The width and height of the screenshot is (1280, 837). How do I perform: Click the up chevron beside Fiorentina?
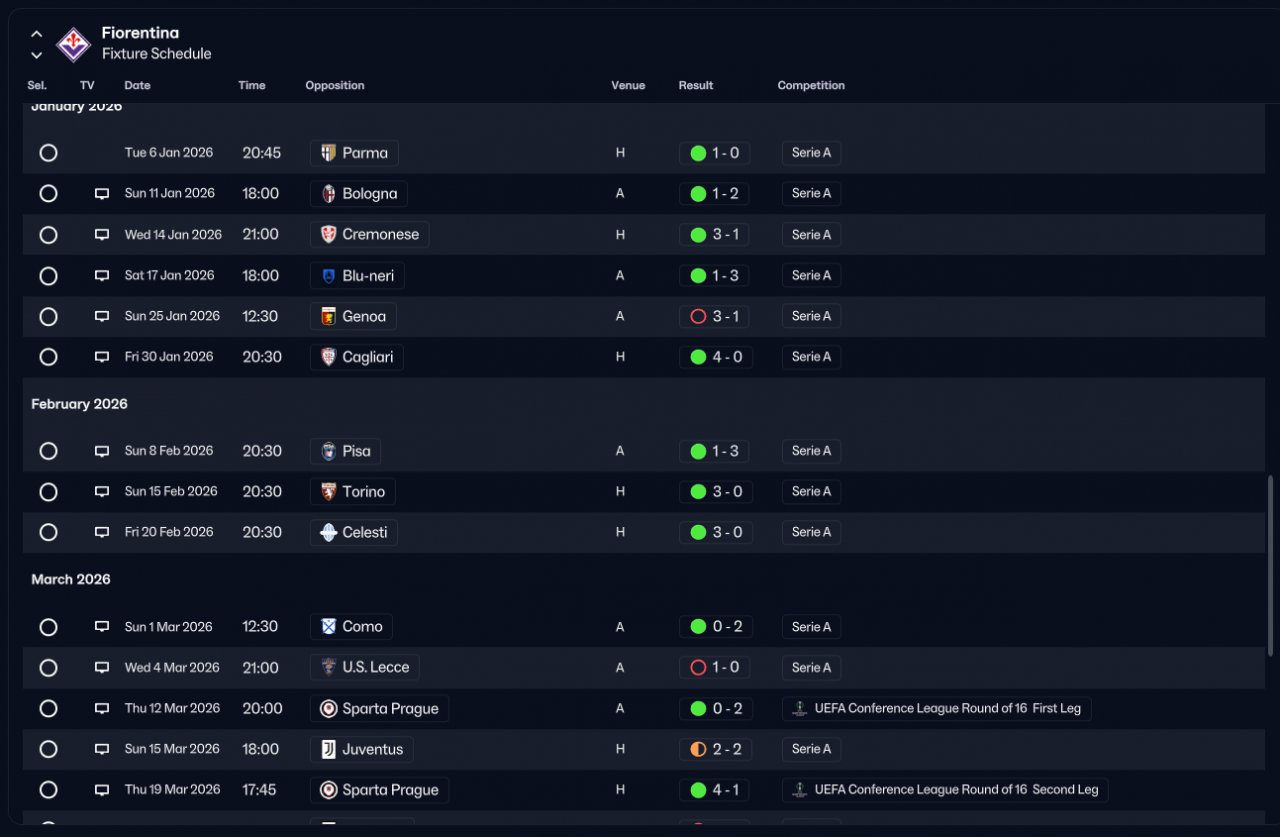pos(37,34)
